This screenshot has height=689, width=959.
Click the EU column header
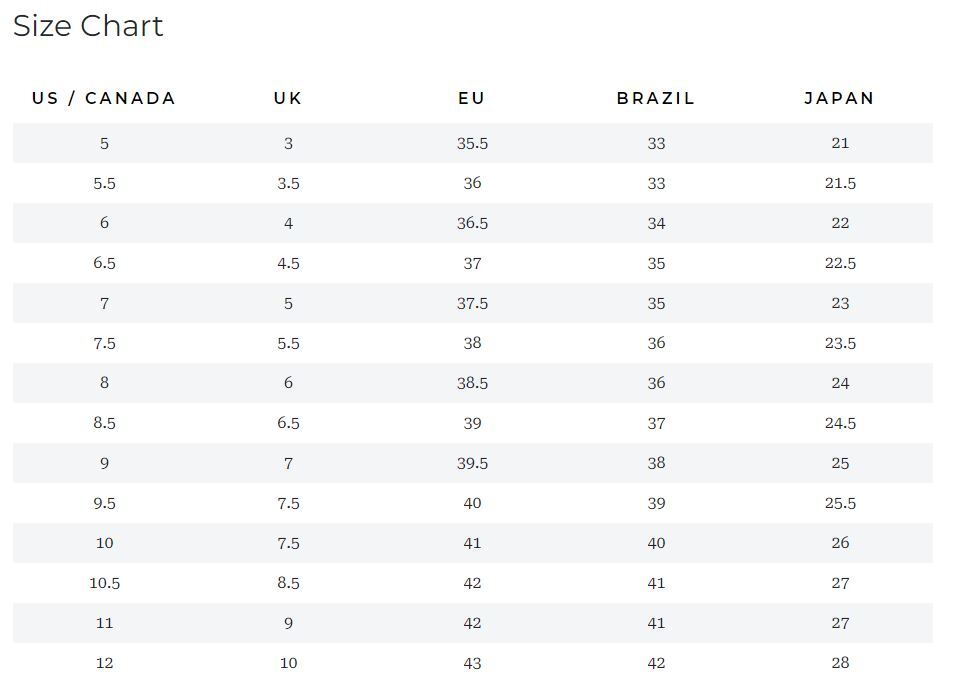click(472, 98)
